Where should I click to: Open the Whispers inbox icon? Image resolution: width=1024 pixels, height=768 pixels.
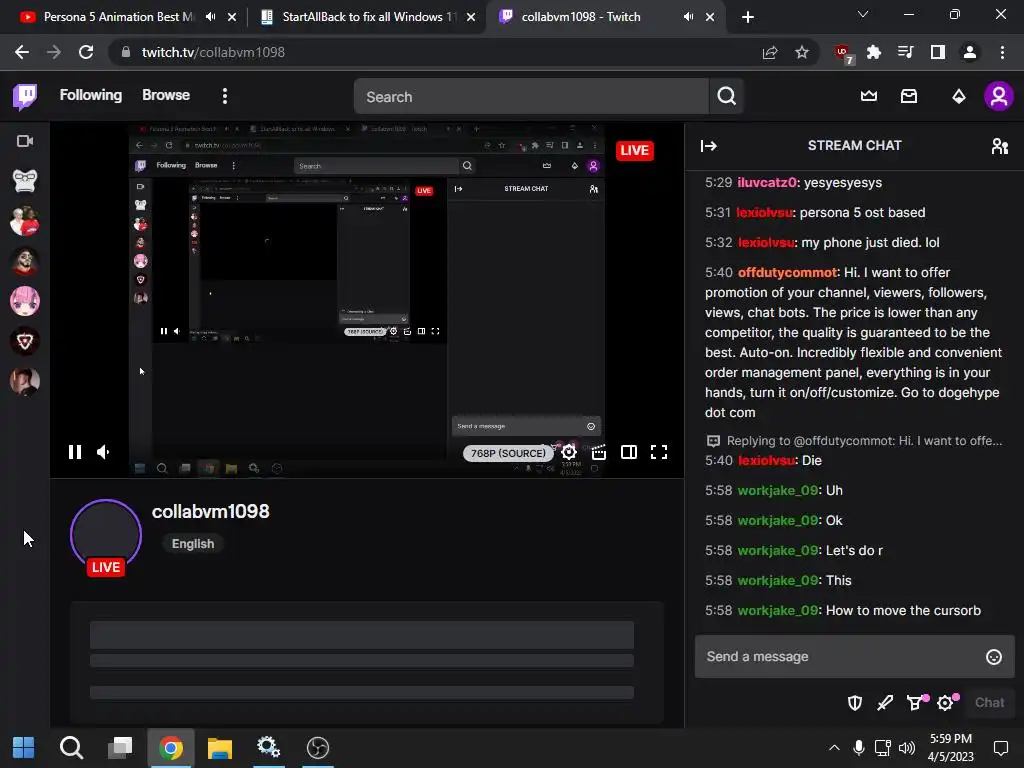908,96
